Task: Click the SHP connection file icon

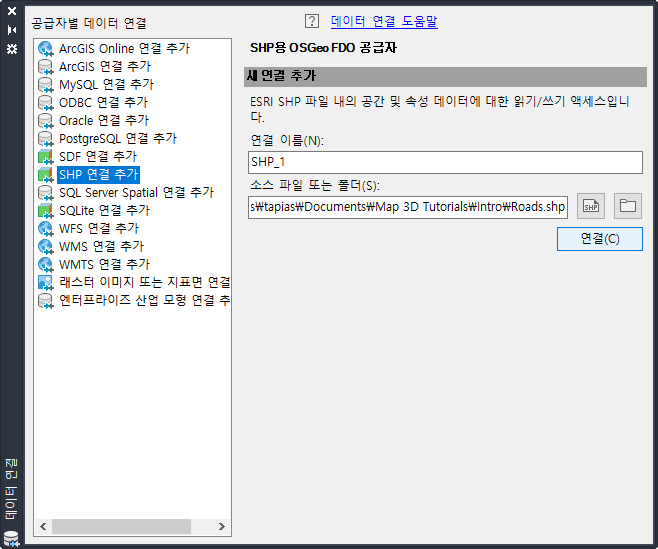Action: coord(46,175)
